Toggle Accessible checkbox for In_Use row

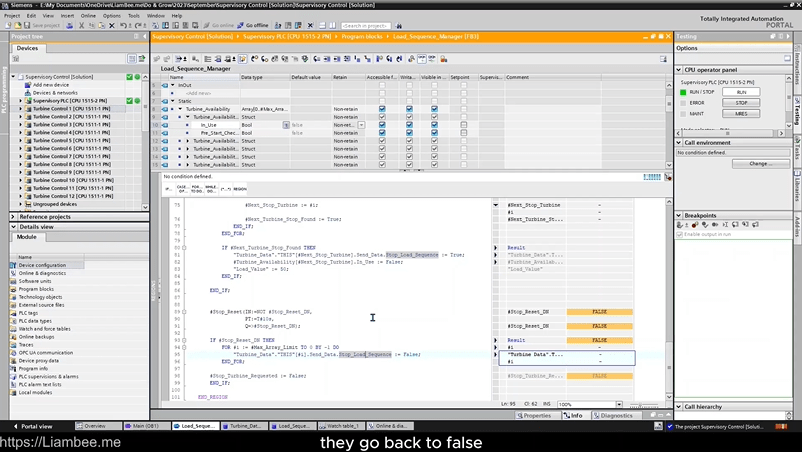click(381, 124)
